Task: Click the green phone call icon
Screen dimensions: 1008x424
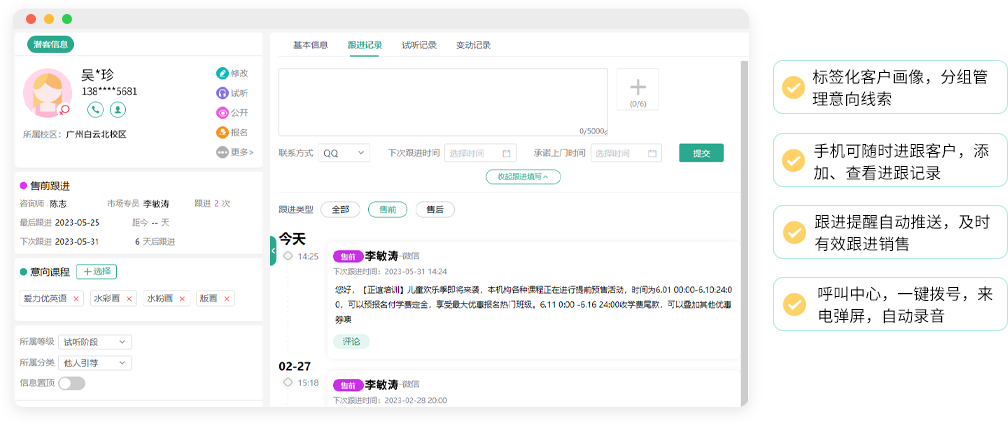Action: coord(96,110)
